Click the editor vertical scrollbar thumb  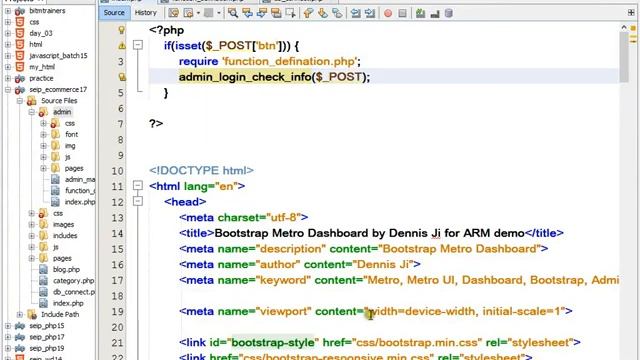point(623,57)
